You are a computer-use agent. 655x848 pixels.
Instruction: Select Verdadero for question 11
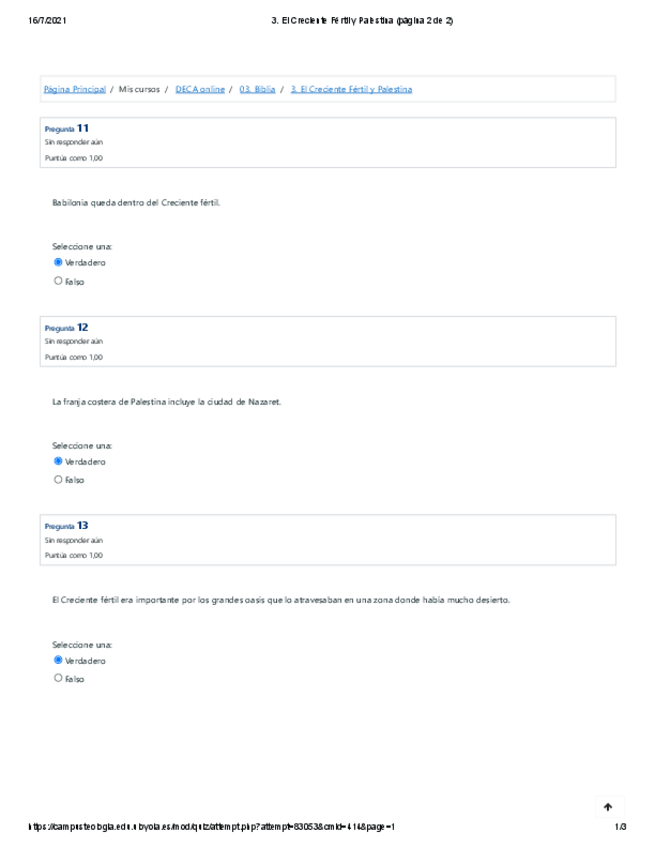pyautogui.click(x=58, y=263)
